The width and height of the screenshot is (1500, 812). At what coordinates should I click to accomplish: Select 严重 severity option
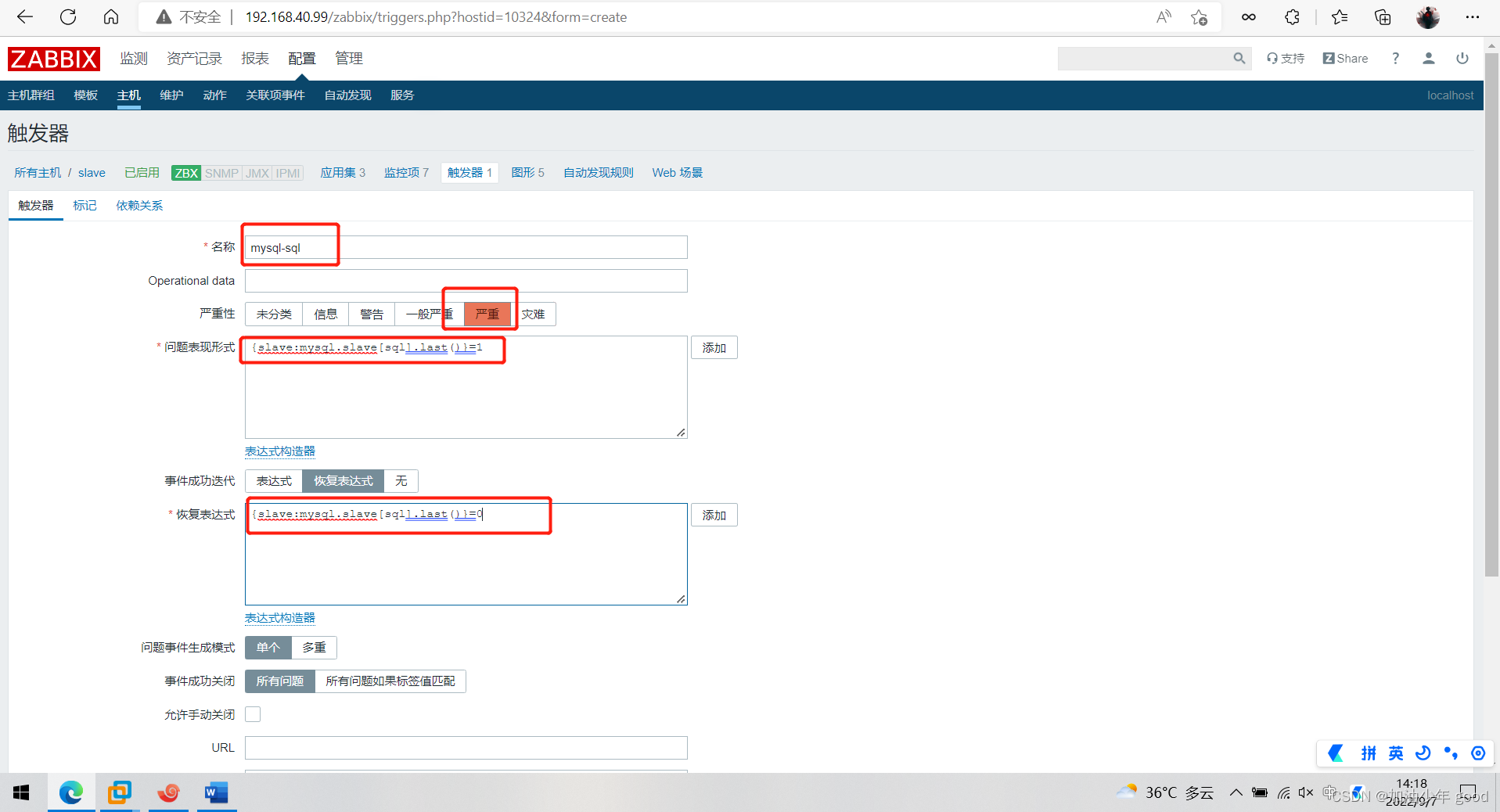click(x=487, y=314)
